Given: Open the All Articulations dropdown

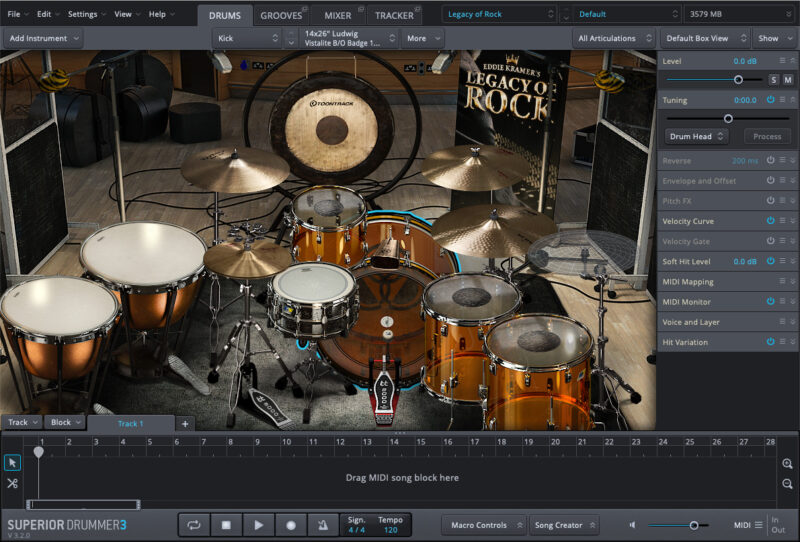Looking at the screenshot, I should pyautogui.click(x=614, y=38).
